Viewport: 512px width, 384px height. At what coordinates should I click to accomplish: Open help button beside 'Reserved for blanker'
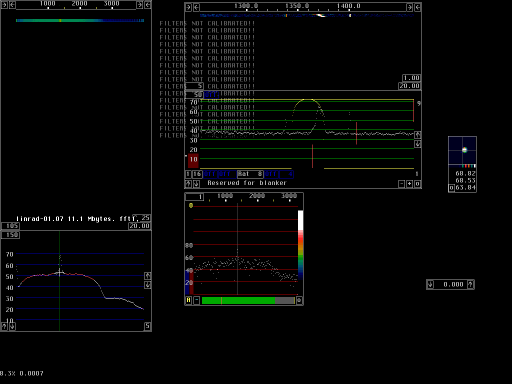(x=188, y=184)
